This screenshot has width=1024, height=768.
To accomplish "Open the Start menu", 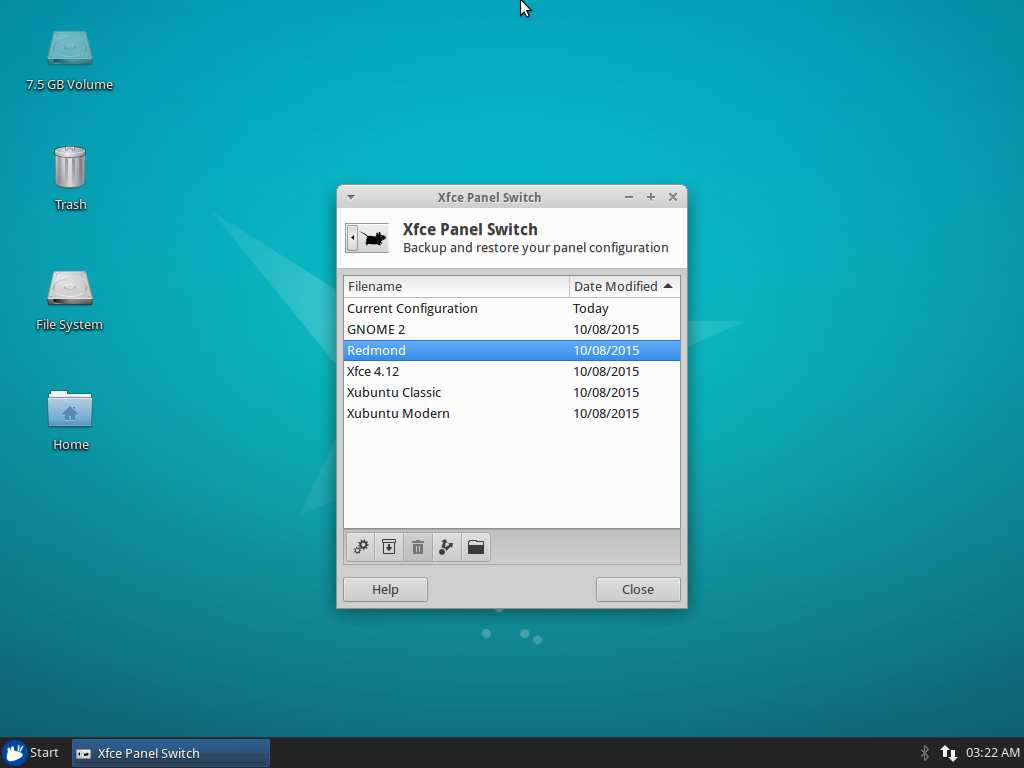I will 33,752.
